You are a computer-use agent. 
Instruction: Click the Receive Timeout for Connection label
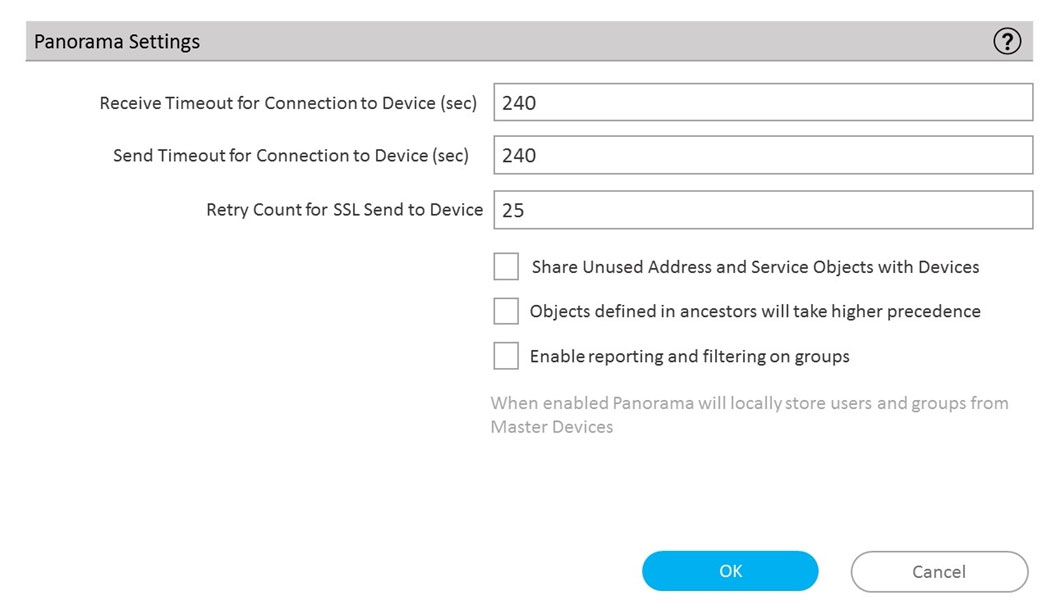(x=288, y=103)
